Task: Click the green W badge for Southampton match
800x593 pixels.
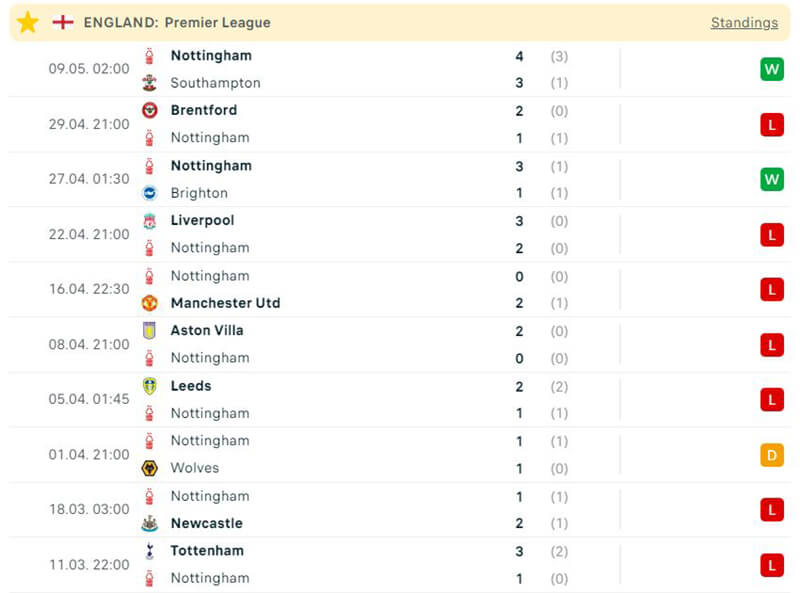Action: [771, 69]
